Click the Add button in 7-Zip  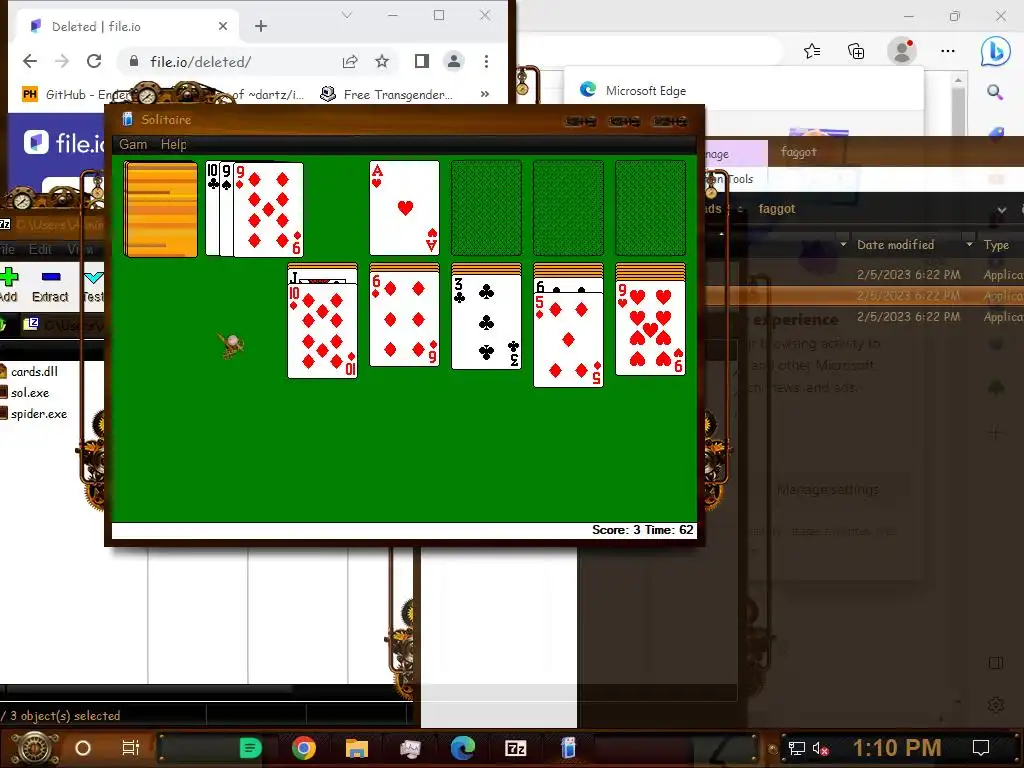pos(9,287)
